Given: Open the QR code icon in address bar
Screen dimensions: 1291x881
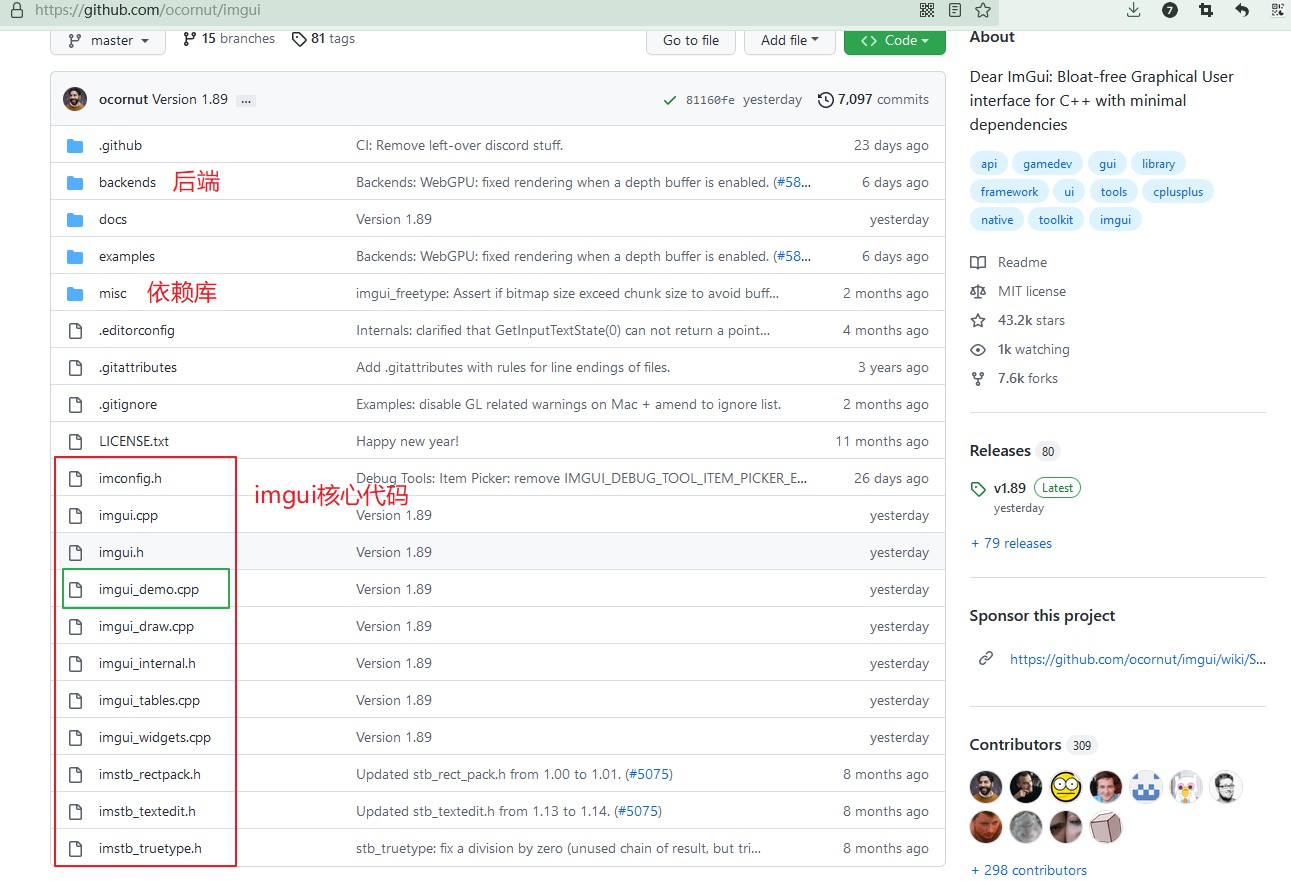Looking at the screenshot, I should tap(927, 10).
